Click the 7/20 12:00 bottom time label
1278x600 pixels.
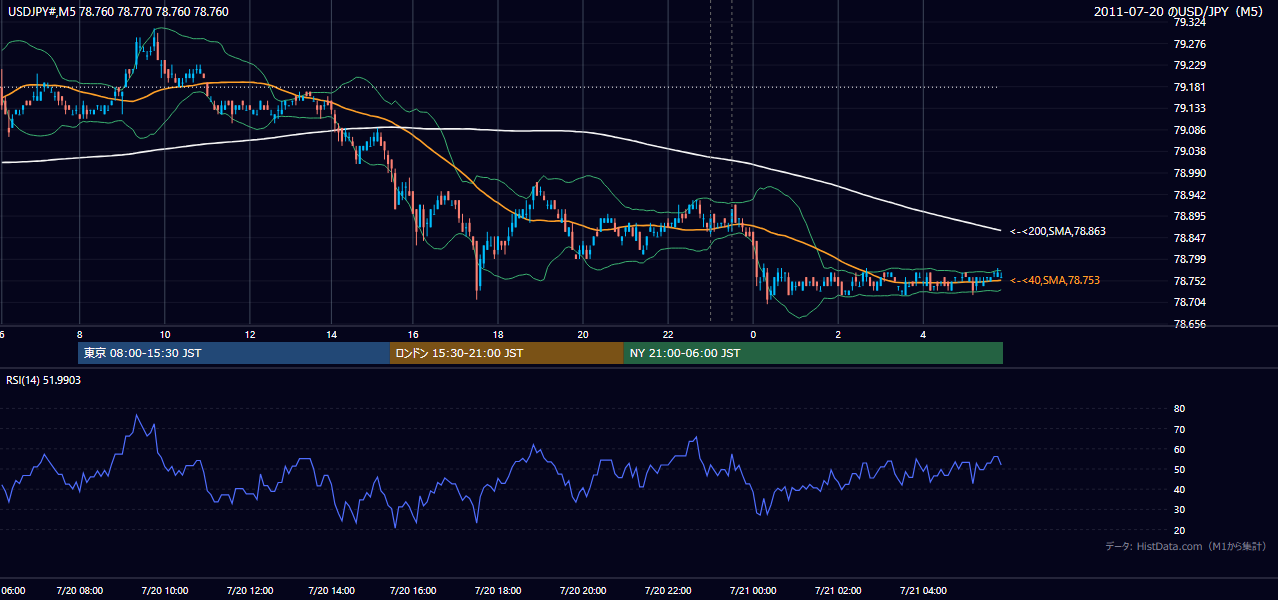pos(248,590)
